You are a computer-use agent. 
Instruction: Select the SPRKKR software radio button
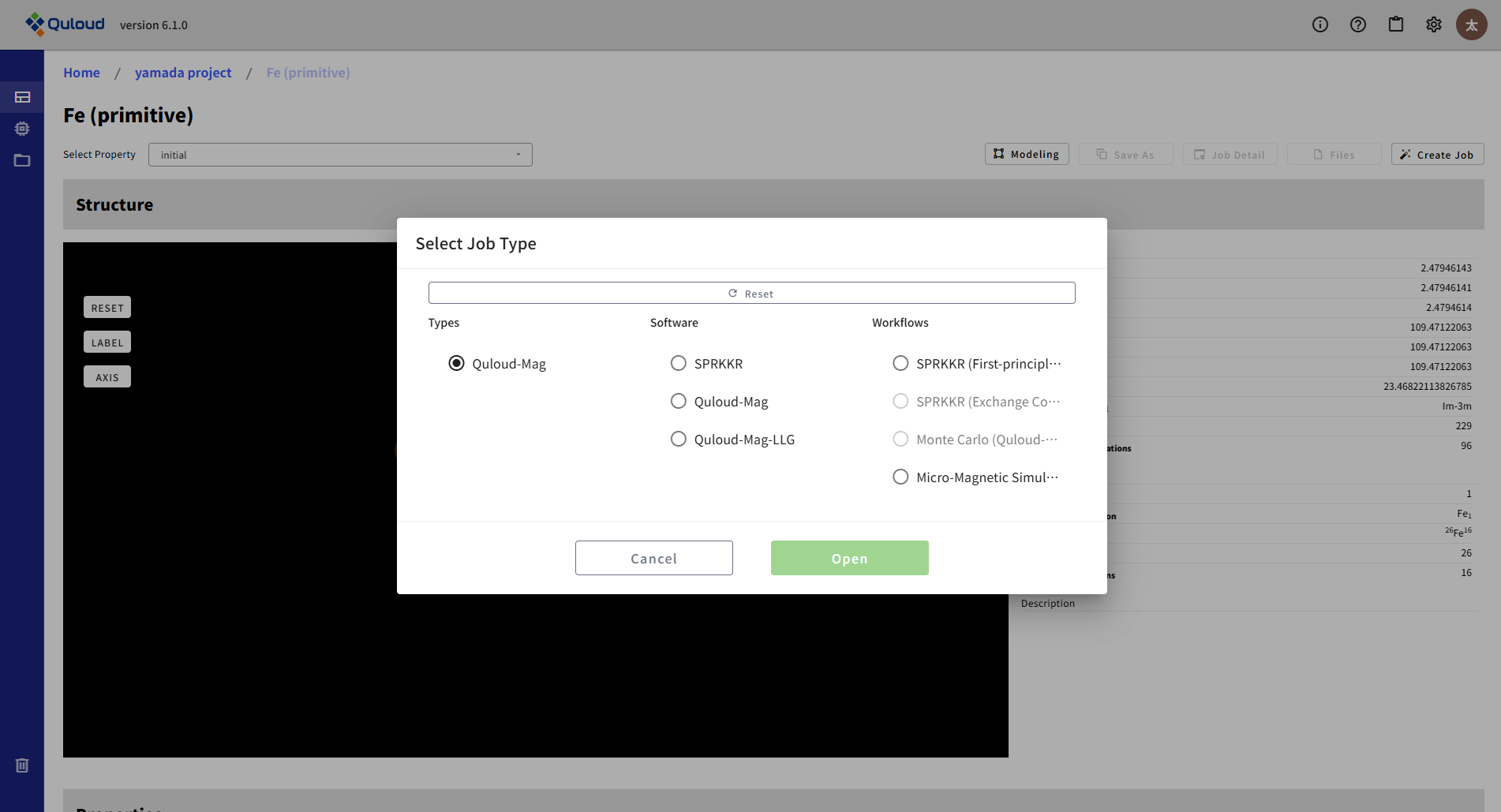[678, 363]
